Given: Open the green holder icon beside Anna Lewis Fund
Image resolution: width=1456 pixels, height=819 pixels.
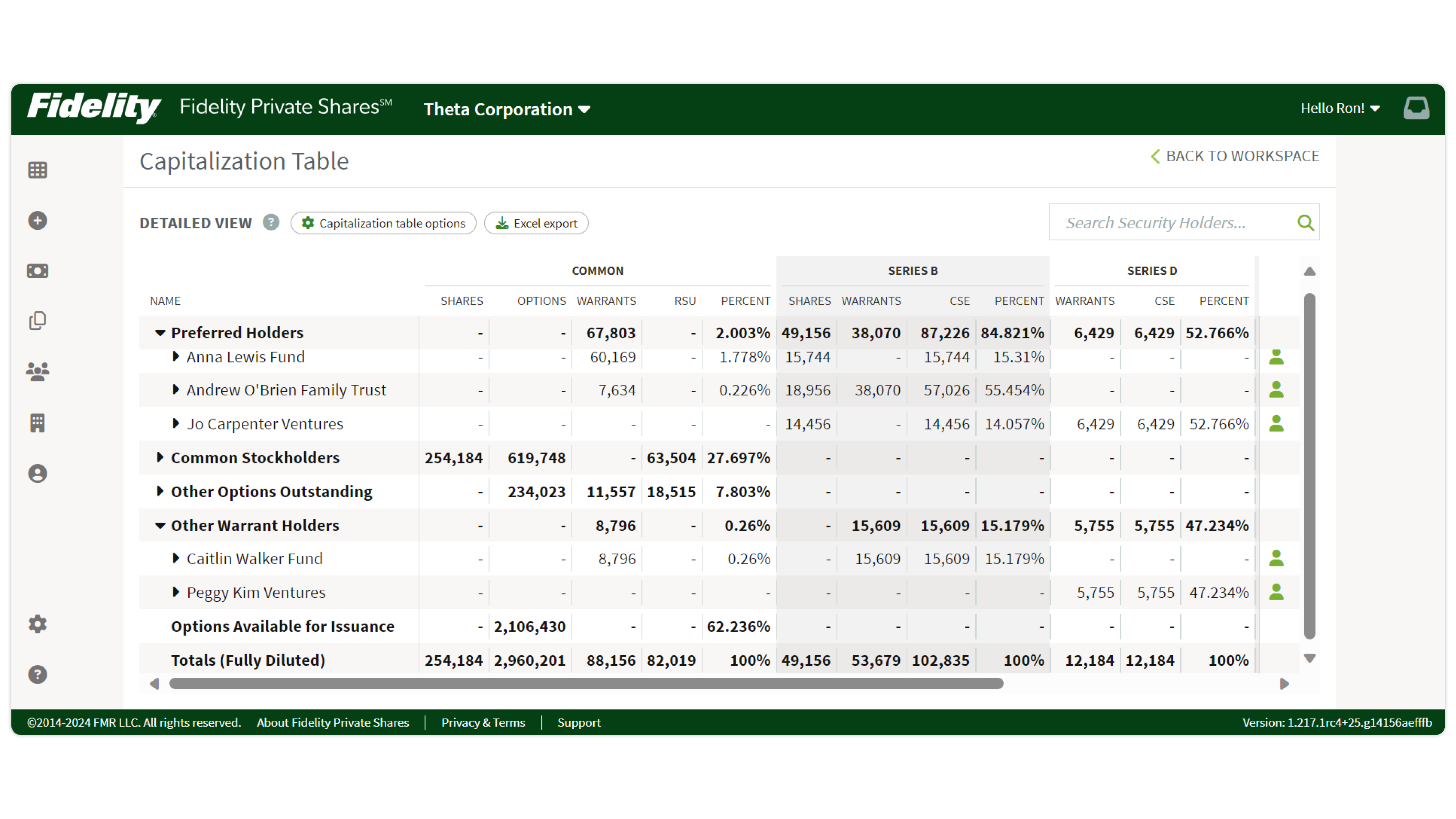Looking at the screenshot, I should pyautogui.click(x=1277, y=357).
